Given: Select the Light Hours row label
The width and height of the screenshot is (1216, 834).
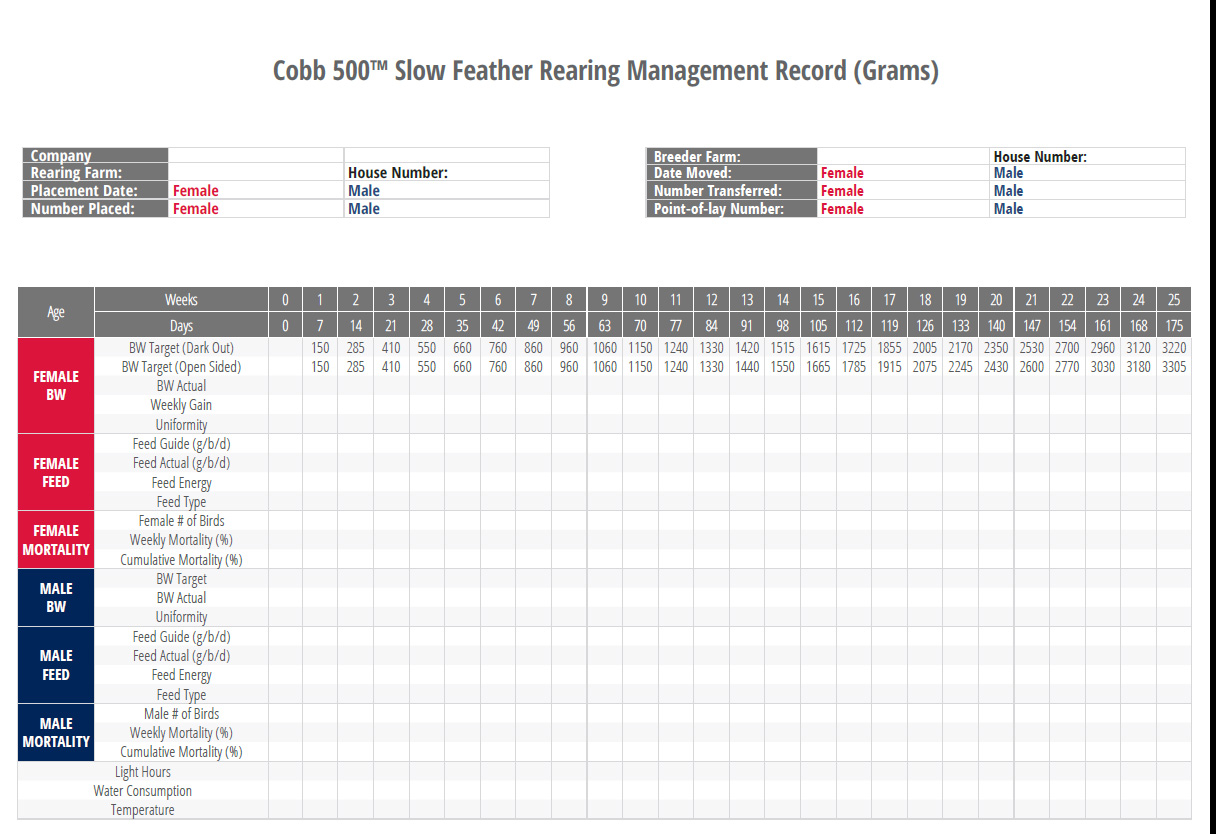Looking at the screenshot, I should (143, 772).
